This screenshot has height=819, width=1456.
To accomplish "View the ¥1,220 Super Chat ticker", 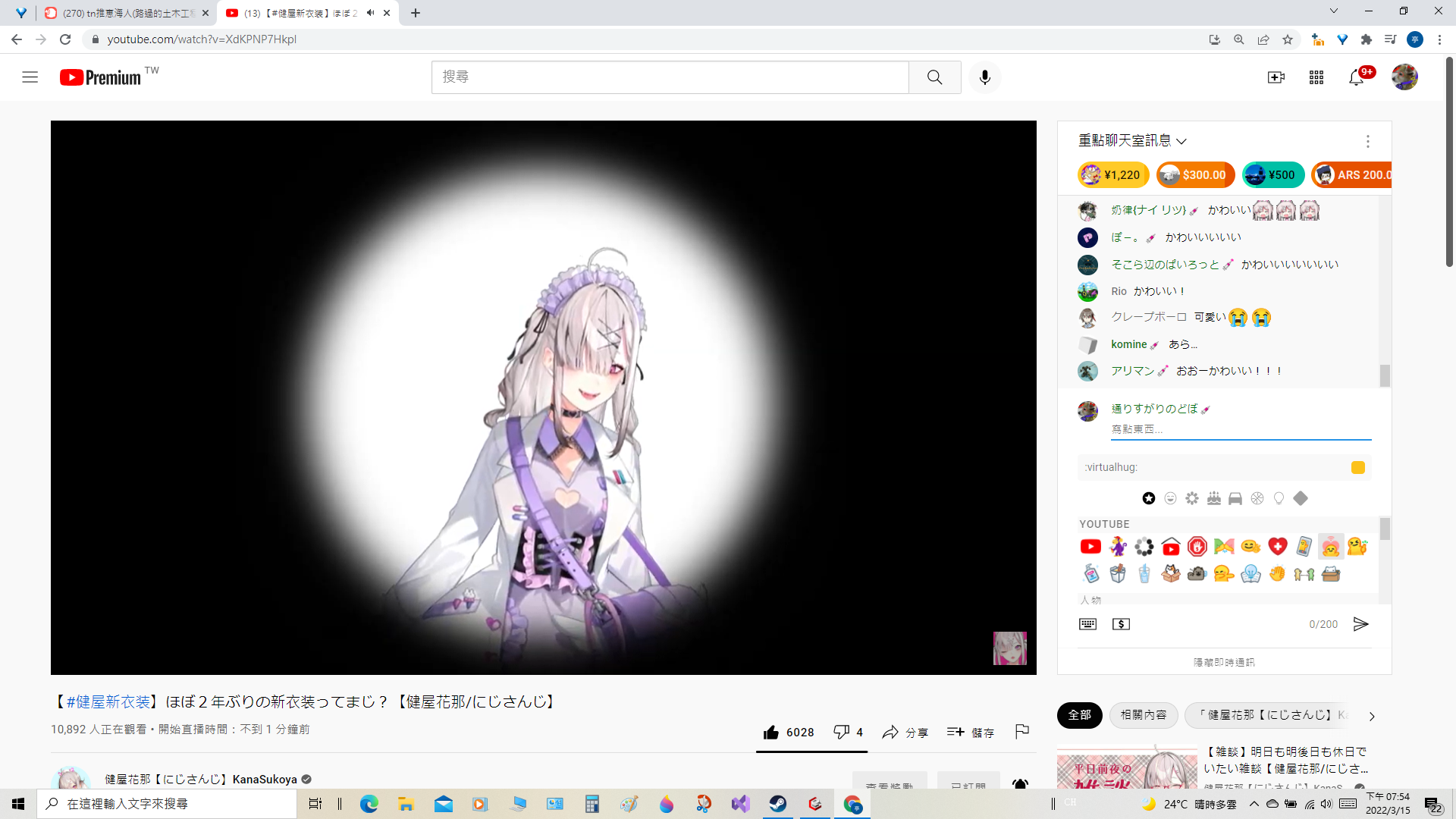I will (1113, 175).
